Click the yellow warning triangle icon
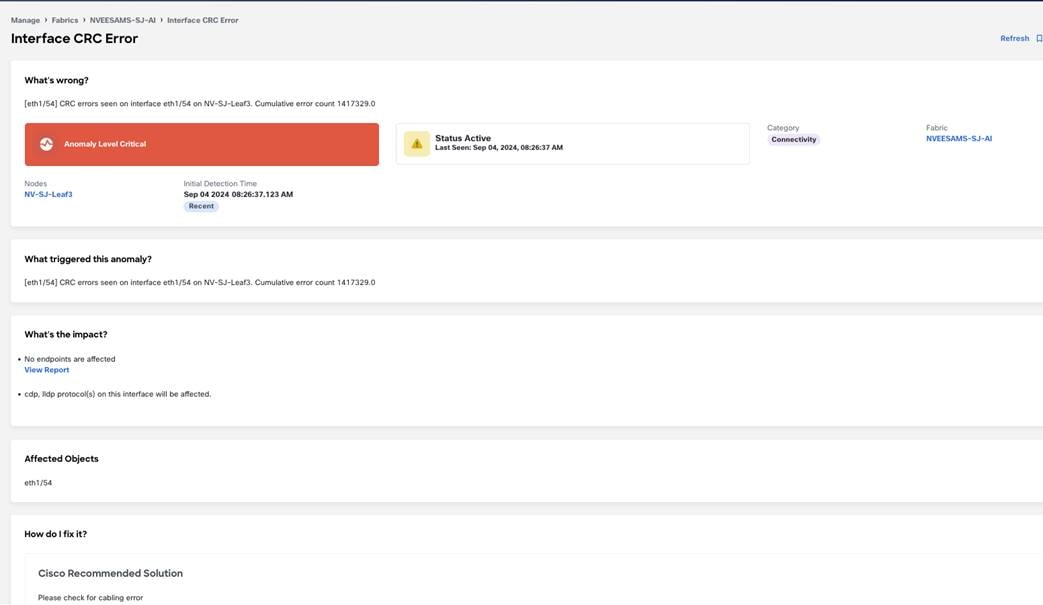 click(416, 144)
